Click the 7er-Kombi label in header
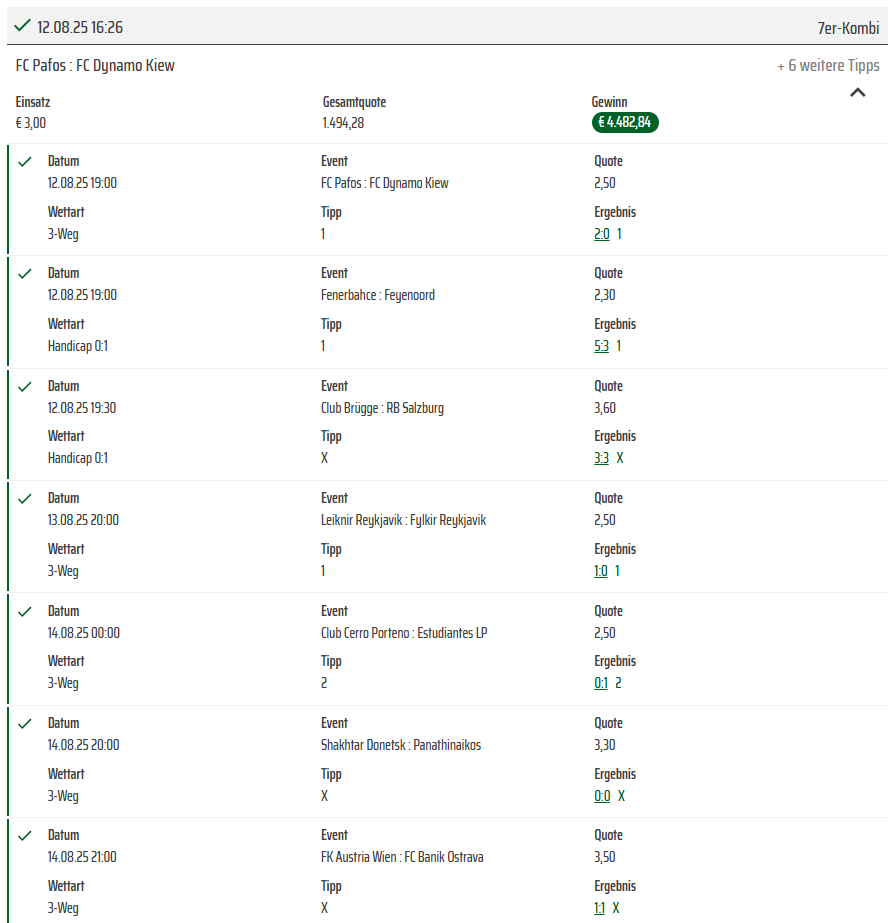The height and width of the screenshot is (923, 895). (848, 28)
